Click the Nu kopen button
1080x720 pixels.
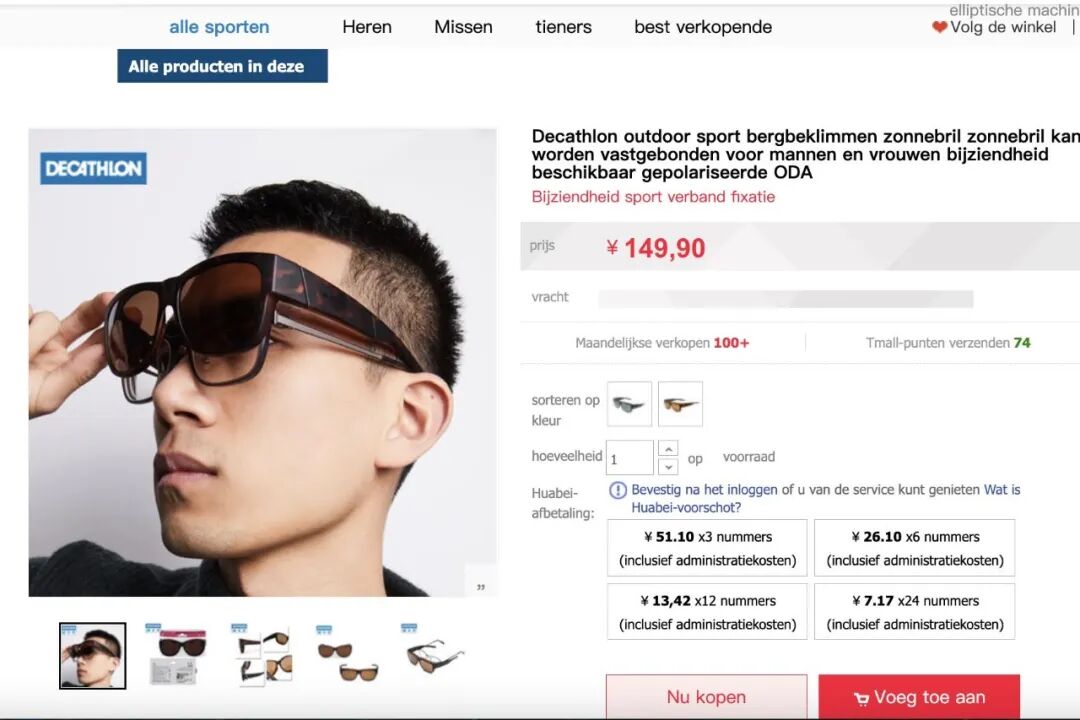(x=707, y=697)
